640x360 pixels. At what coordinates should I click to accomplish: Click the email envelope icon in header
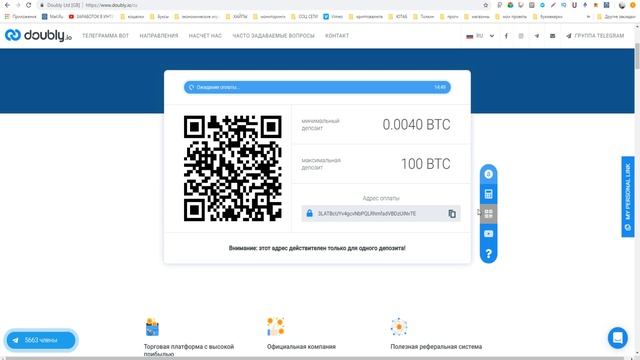click(552, 36)
